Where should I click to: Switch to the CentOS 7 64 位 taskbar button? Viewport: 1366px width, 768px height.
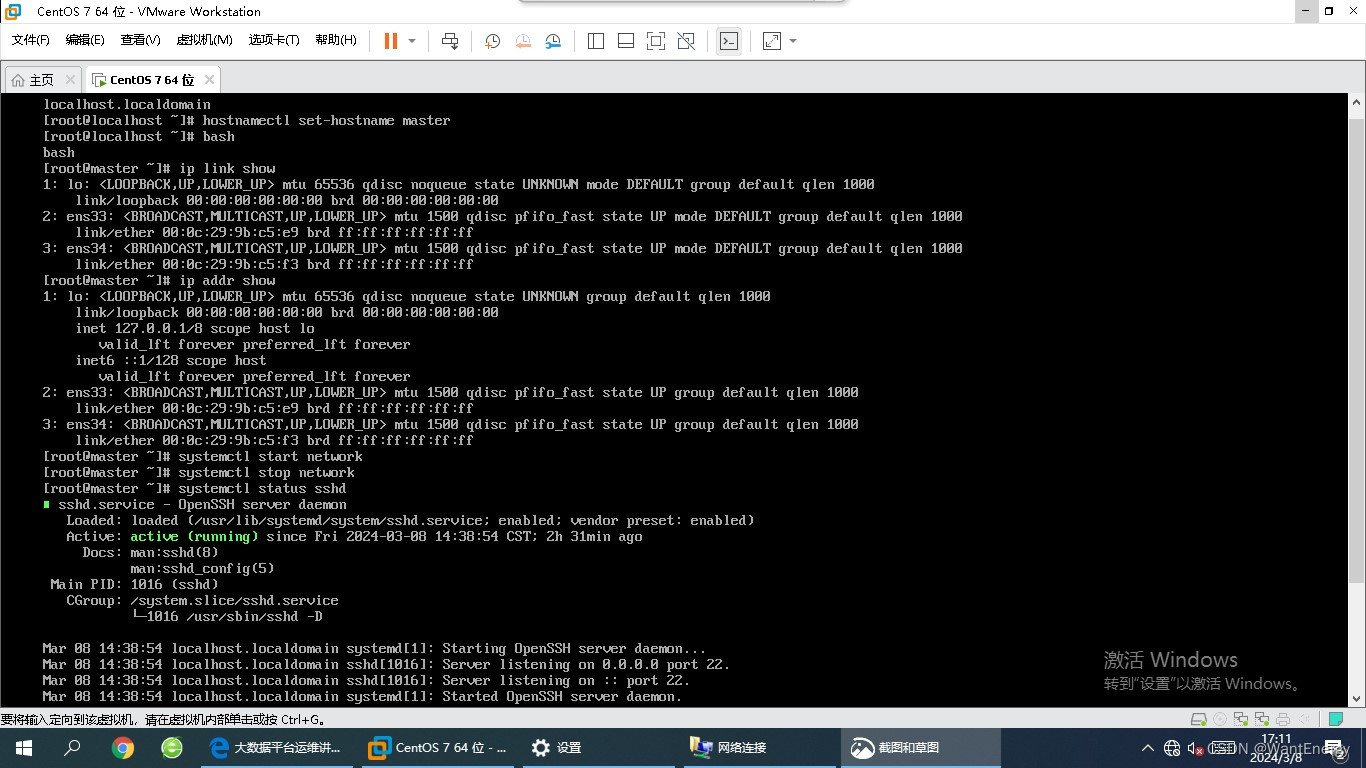click(437, 748)
